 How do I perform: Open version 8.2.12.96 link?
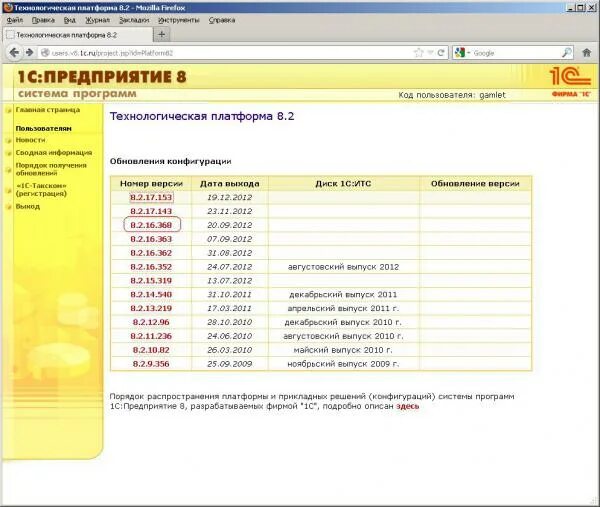click(151, 322)
